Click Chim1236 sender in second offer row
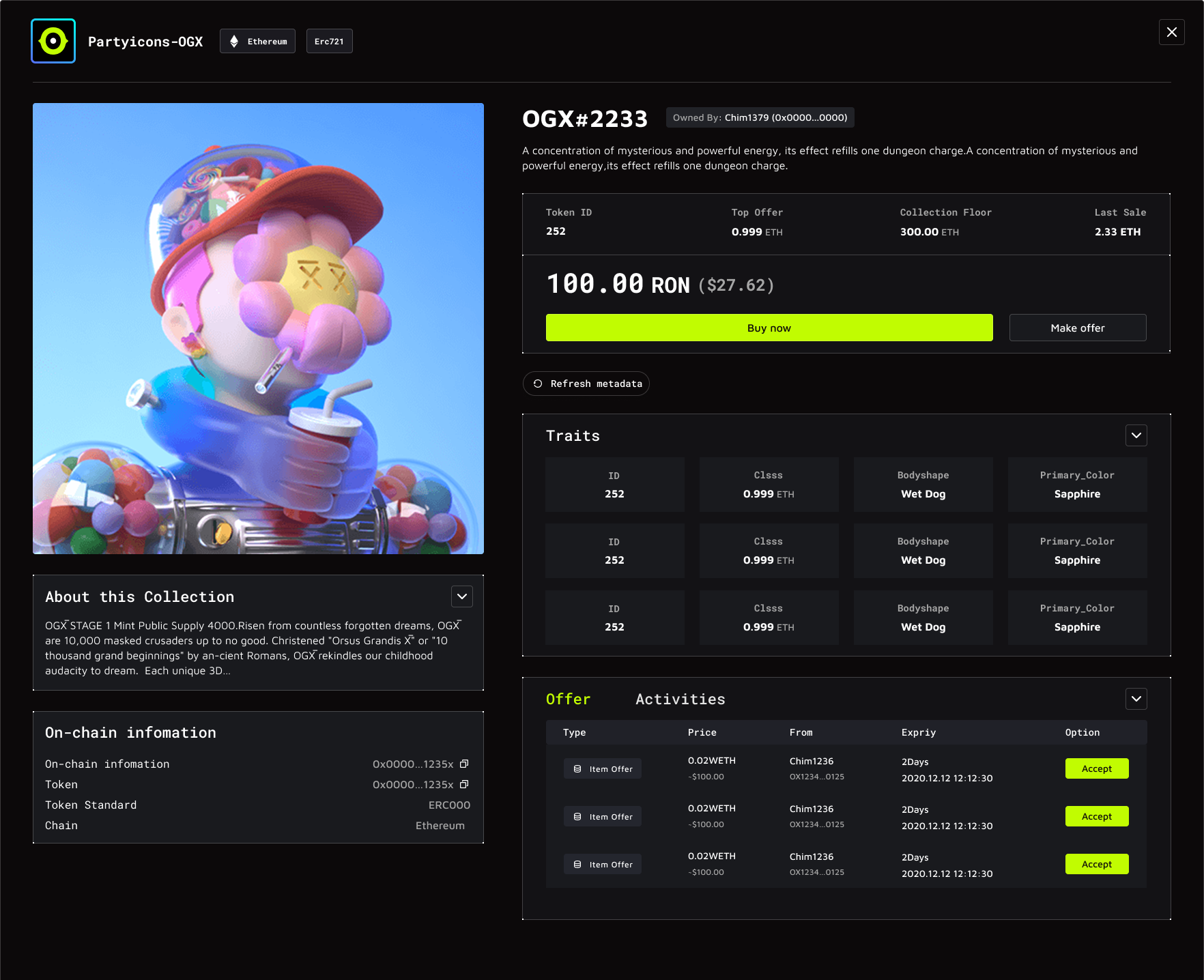The height and width of the screenshot is (980, 1204). [811, 809]
